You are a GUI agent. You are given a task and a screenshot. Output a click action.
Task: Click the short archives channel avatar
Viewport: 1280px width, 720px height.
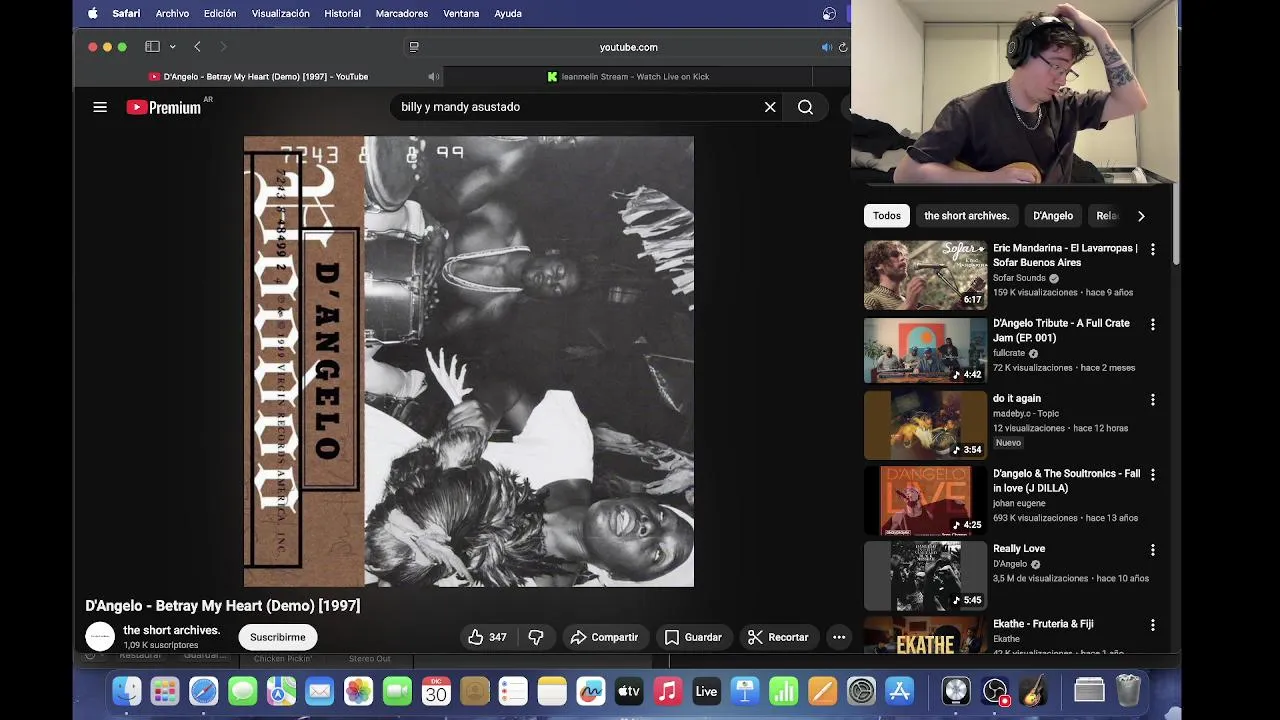pyautogui.click(x=100, y=637)
